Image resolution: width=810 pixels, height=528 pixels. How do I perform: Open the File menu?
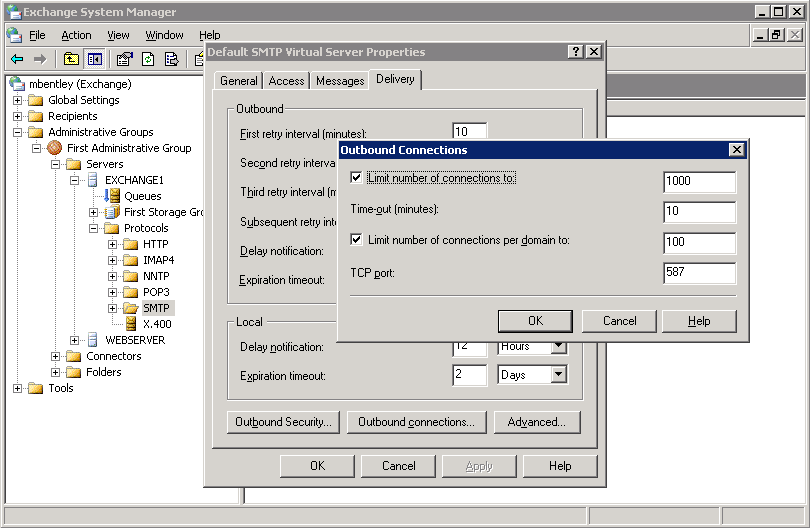(x=37, y=35)
